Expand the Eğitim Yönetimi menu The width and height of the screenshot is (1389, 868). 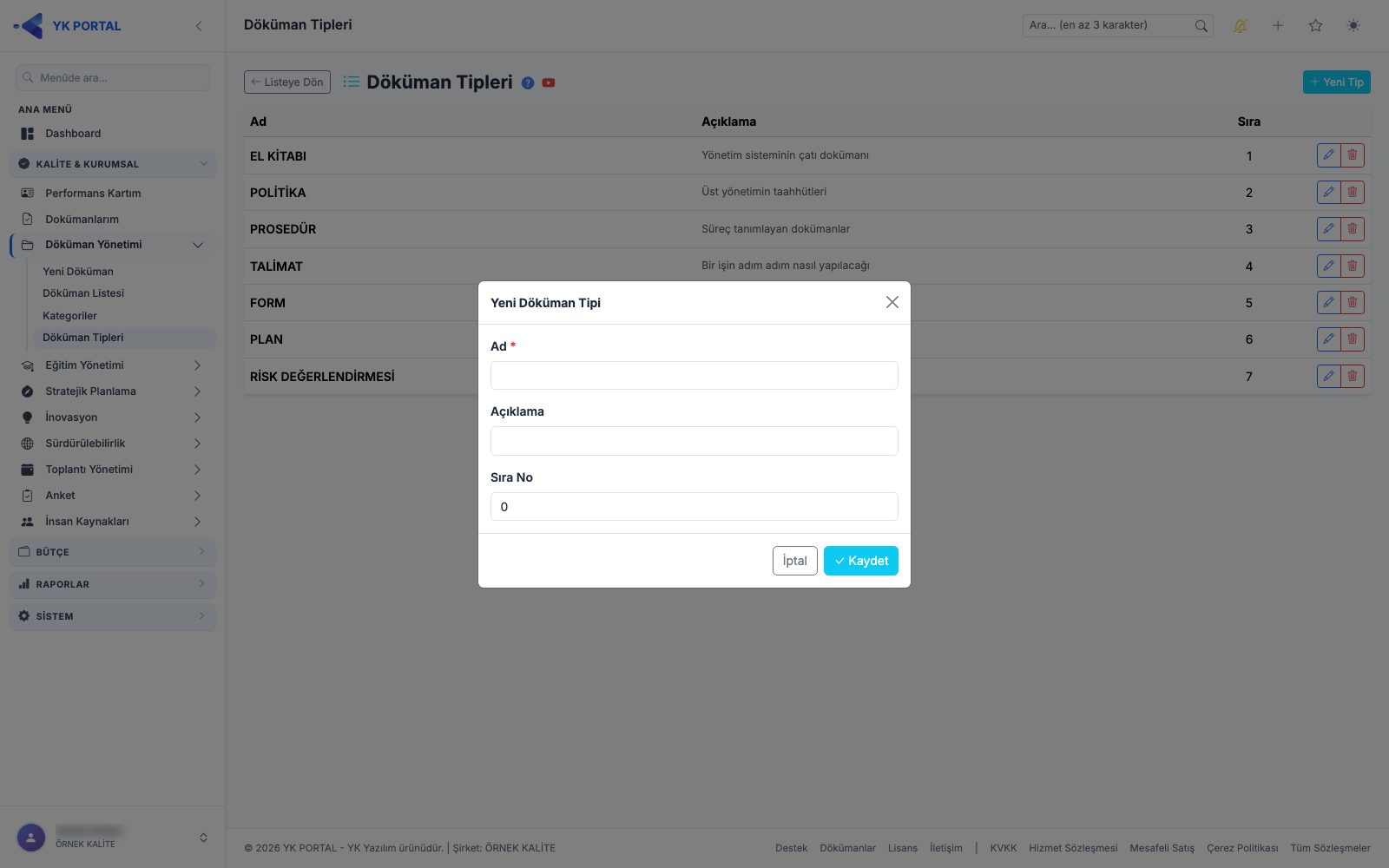pyautogui.click(x=113, y=365)
